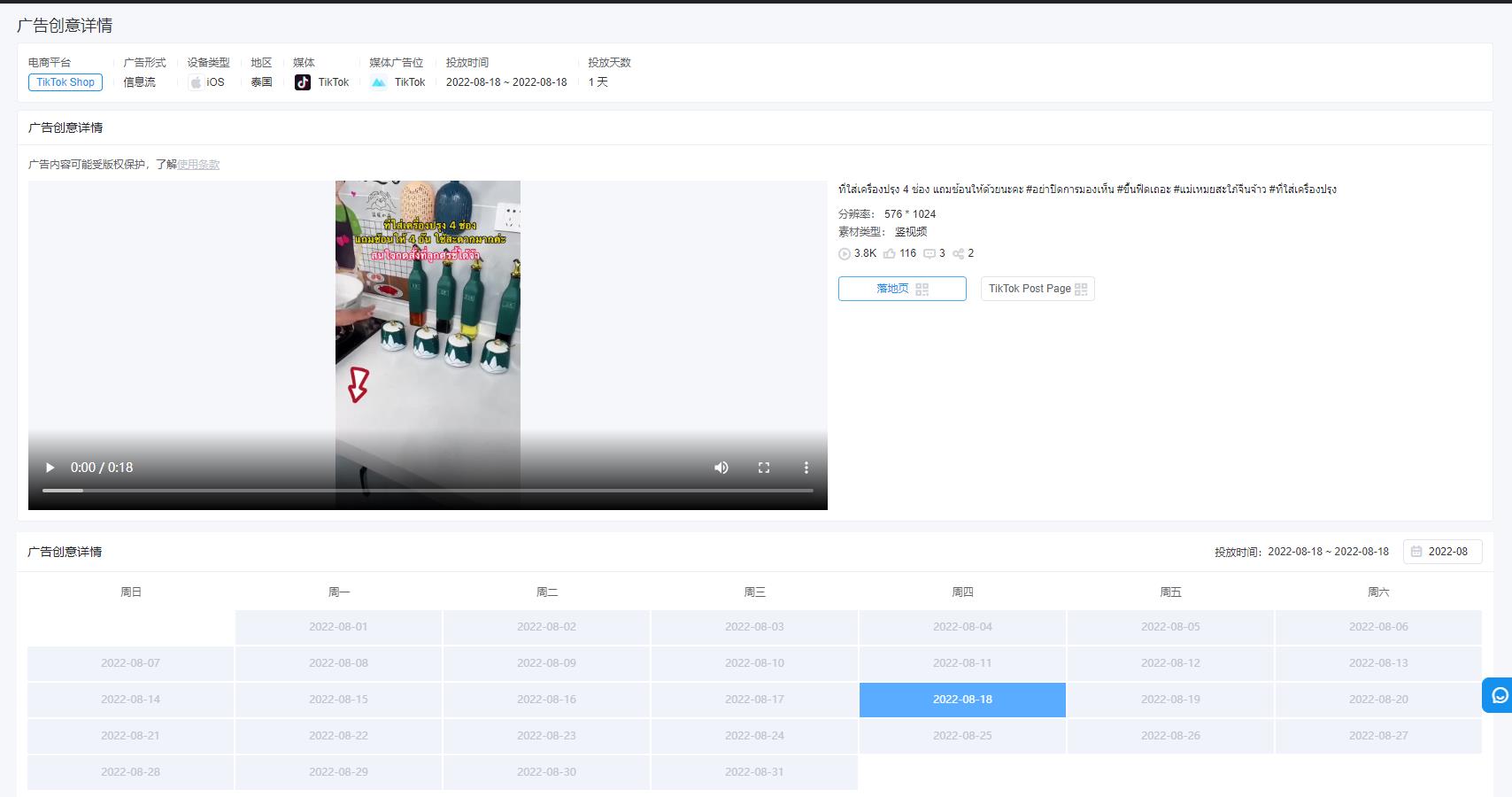Click the play count icon 3.8K
1512x797 pixels.
[x=845, y=254]
